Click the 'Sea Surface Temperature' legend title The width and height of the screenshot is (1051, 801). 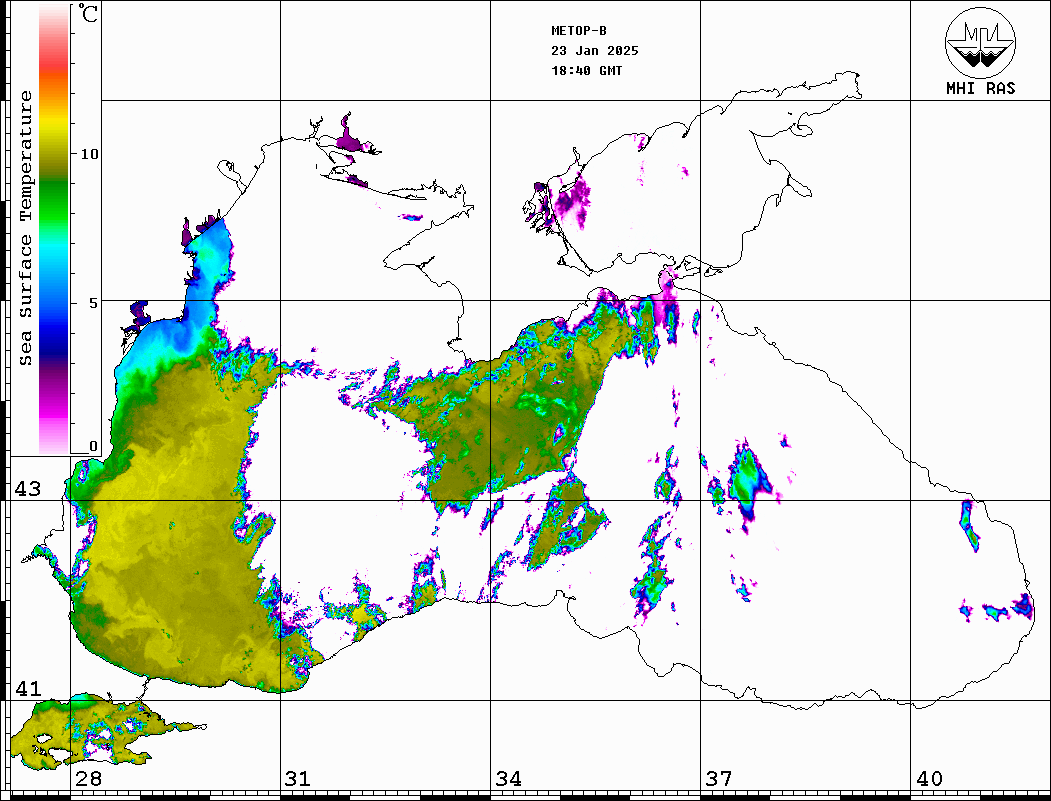(25, 229)
